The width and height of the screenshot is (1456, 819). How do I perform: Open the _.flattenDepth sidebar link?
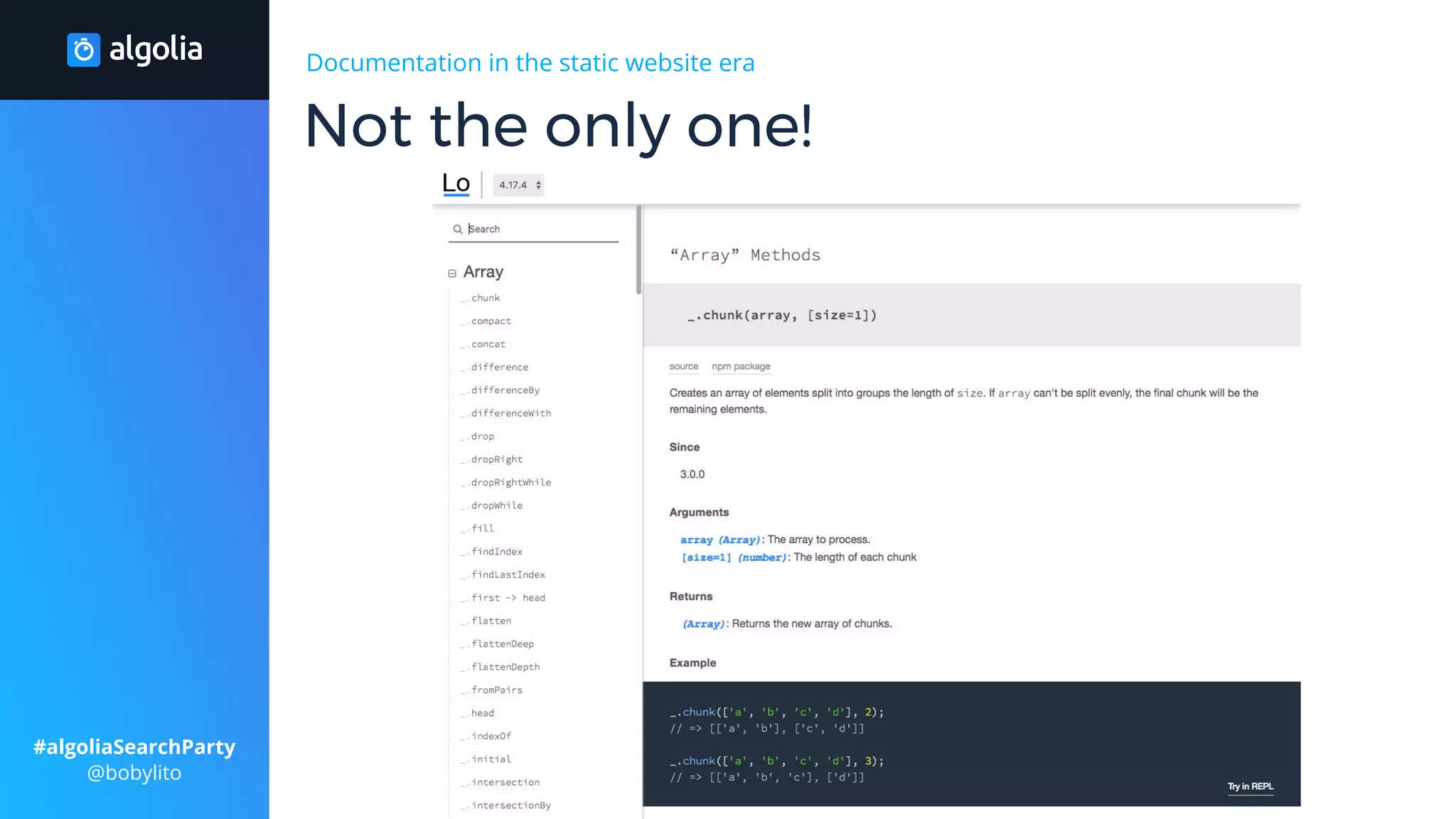click(x=500, y=667)
